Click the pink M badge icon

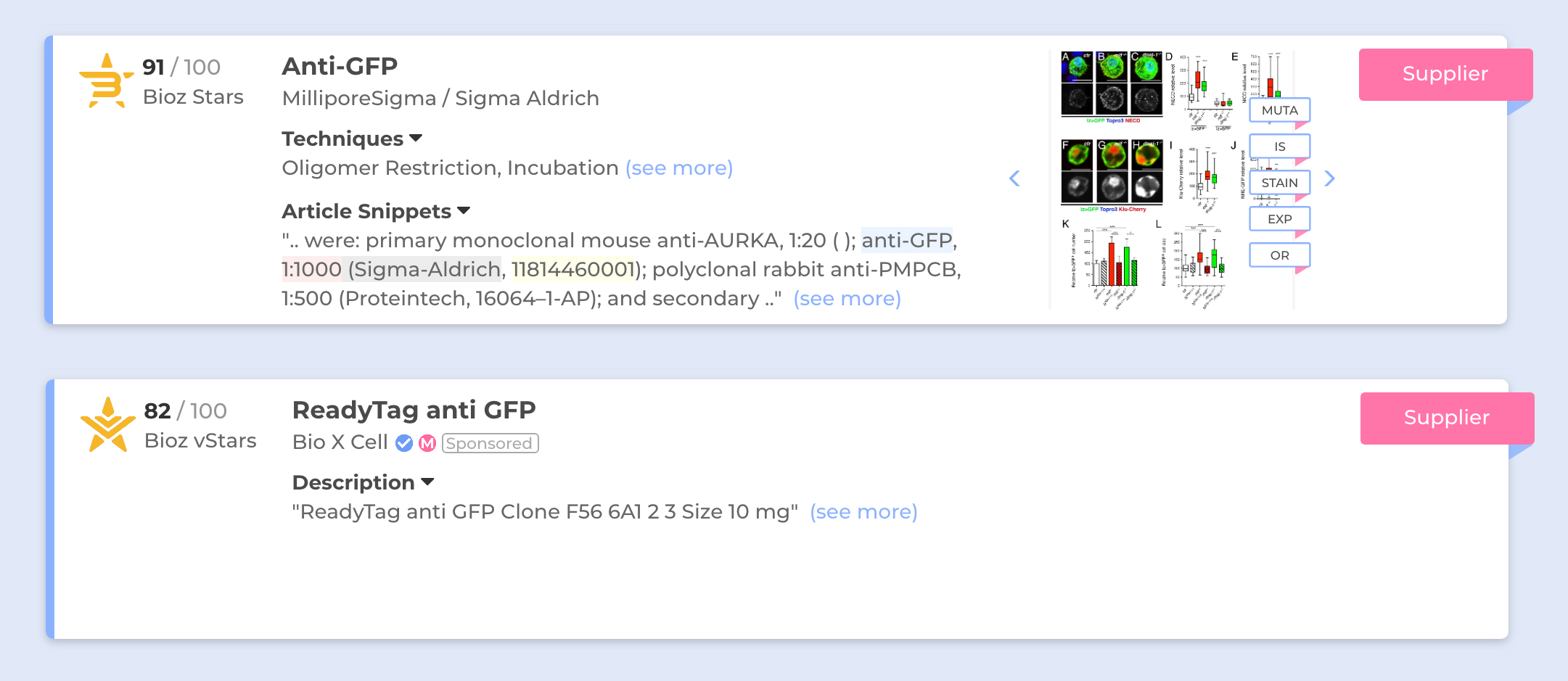point(427,443)
